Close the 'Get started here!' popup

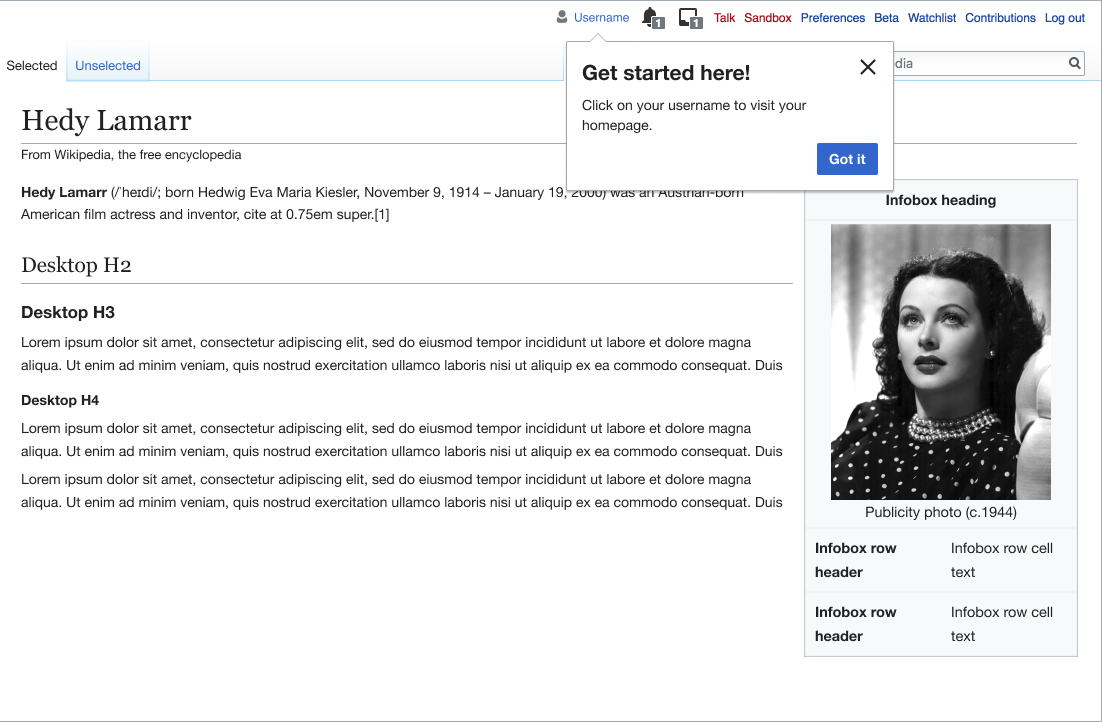coord(868,67)
